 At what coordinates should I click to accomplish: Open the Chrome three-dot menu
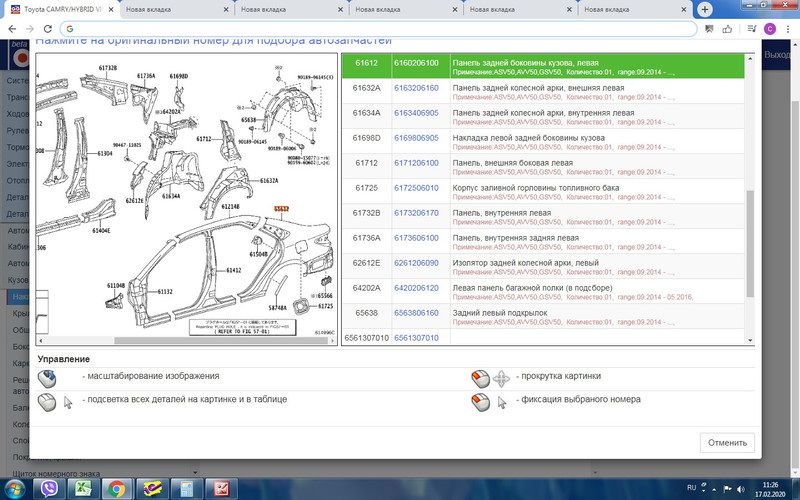pyautogui.click(x=787, y=29)
